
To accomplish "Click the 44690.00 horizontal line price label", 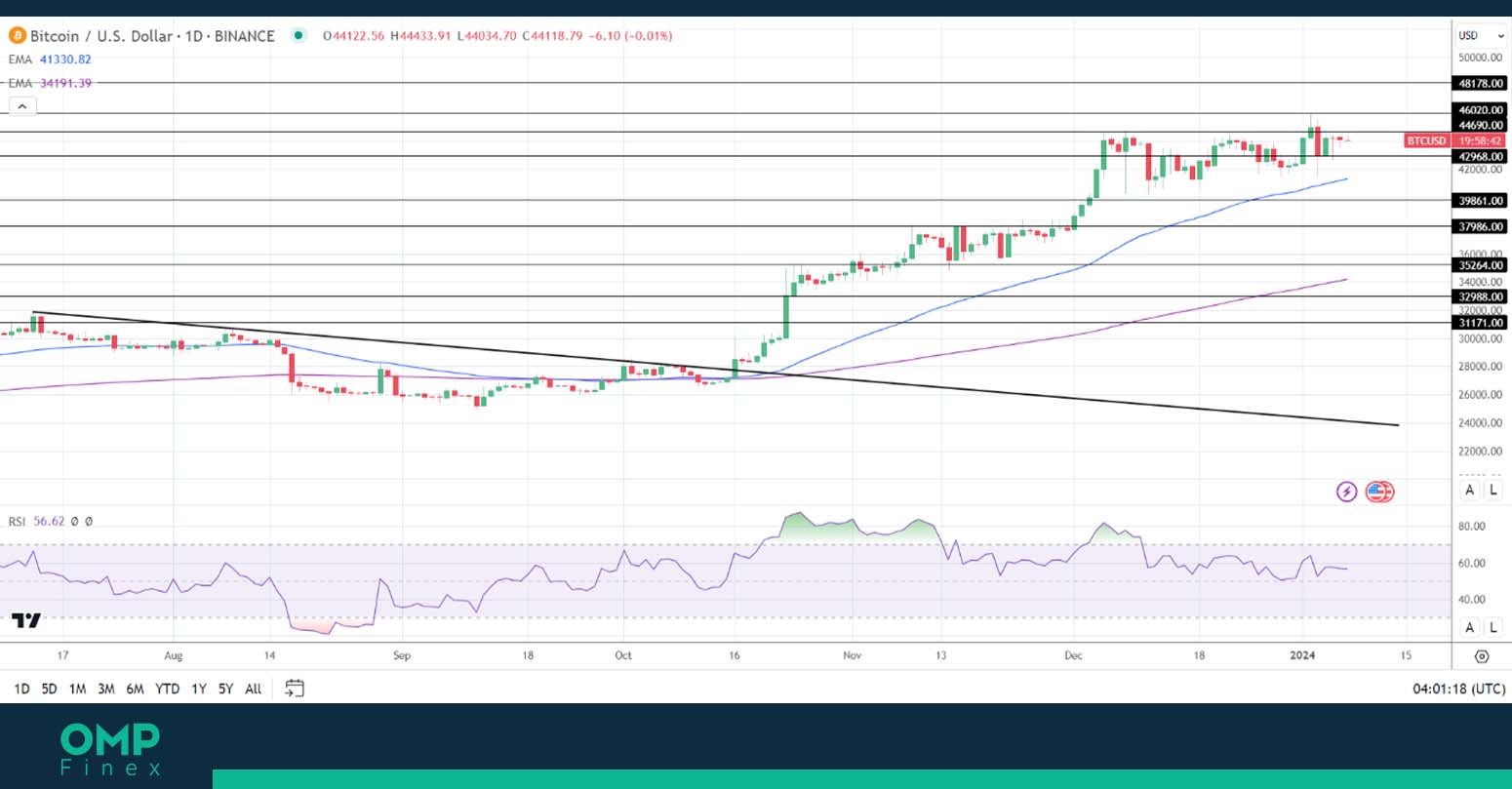I will [x=1481, y=126].
